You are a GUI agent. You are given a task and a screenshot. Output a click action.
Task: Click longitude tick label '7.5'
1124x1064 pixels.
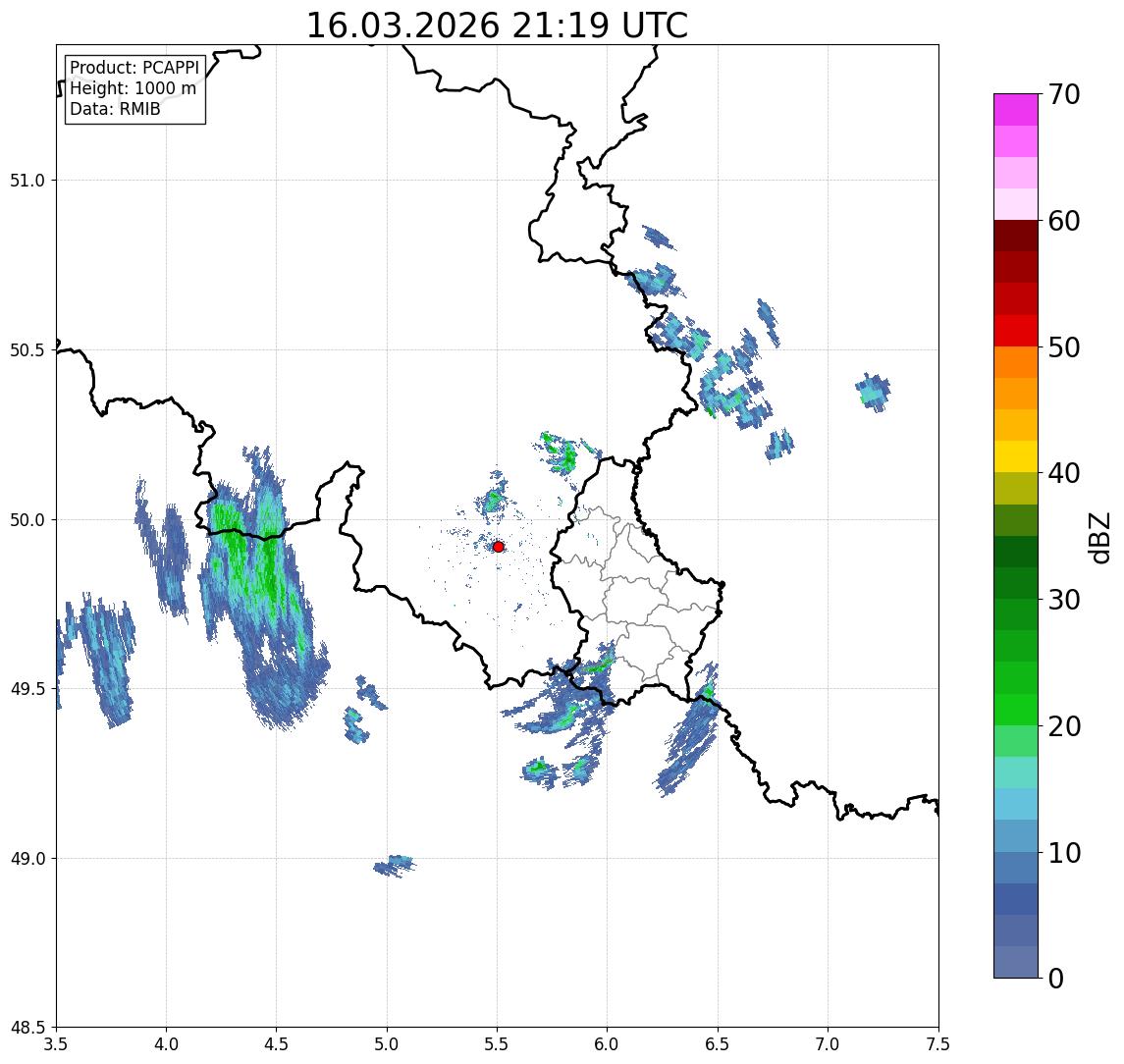click(939, 1044)
